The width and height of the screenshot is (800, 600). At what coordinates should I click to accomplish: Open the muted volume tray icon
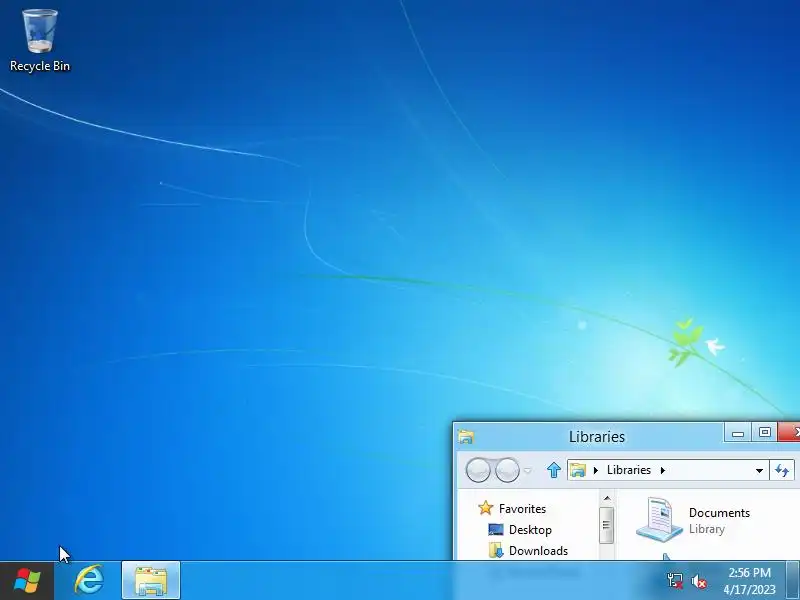point(698,581)
